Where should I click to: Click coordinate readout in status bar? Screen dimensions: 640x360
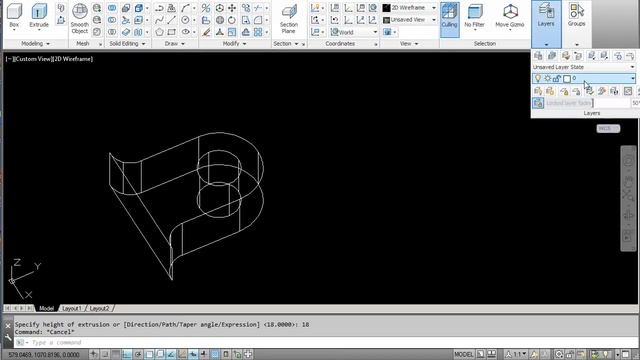44,355
